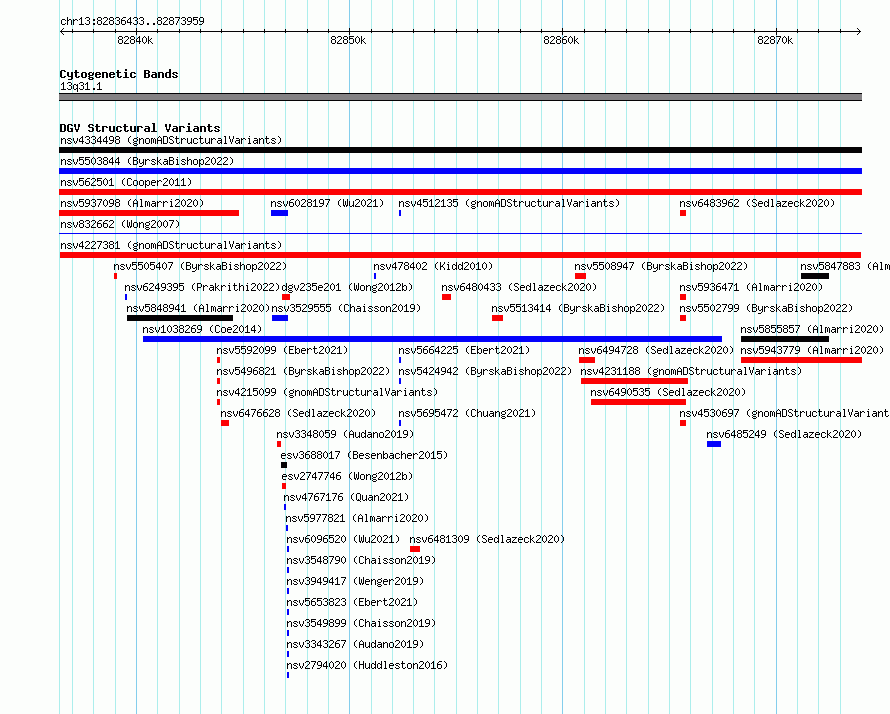This screenshot has height=714, width=890.
Task: Click nsv5936471 (Almarri2020) label
Action: (x=751, y=287)
